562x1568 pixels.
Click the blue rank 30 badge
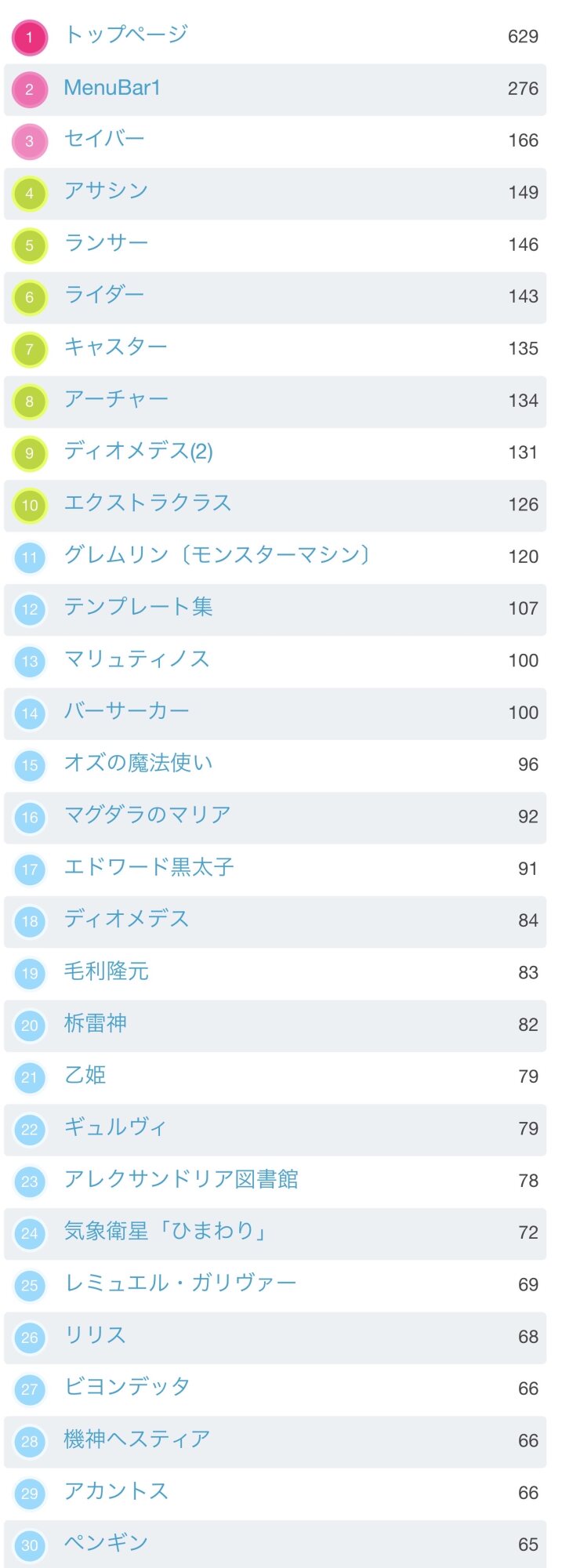(x=30, y=1545)
